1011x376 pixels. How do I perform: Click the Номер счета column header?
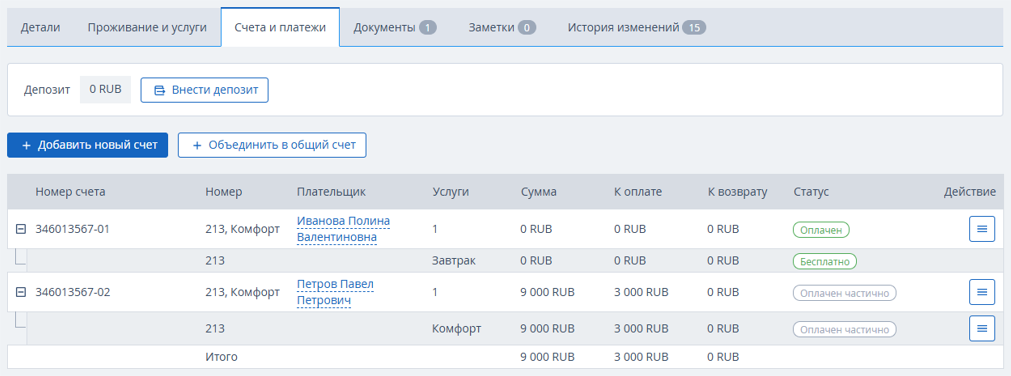click(70, 192)
